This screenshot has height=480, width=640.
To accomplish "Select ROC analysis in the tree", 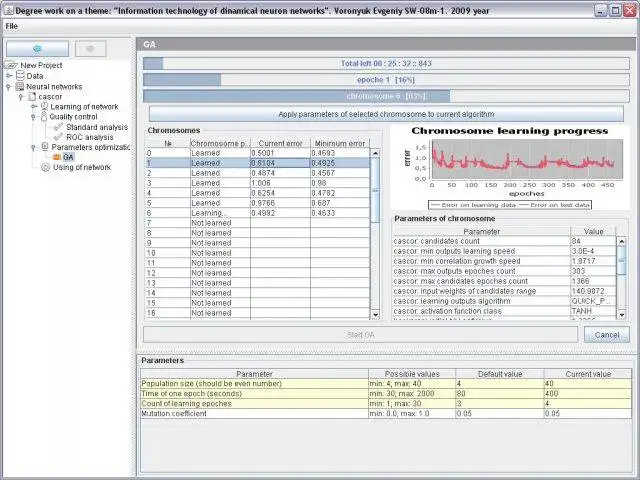I will click(x=90, y=137).
